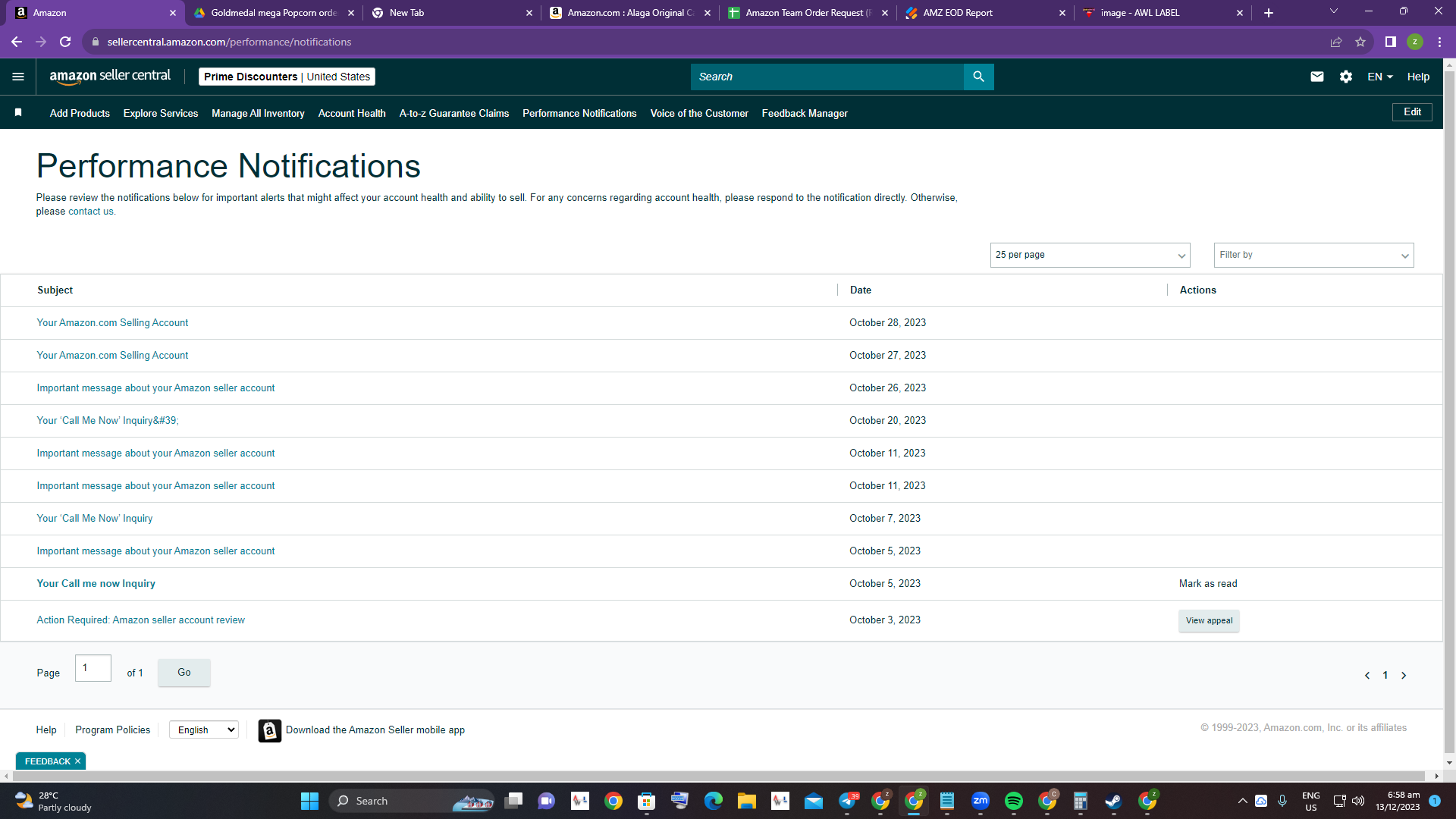This screenshot has height=819, width=1456.
Task: Go to next page of notifications
Action: click(1404, 676)
